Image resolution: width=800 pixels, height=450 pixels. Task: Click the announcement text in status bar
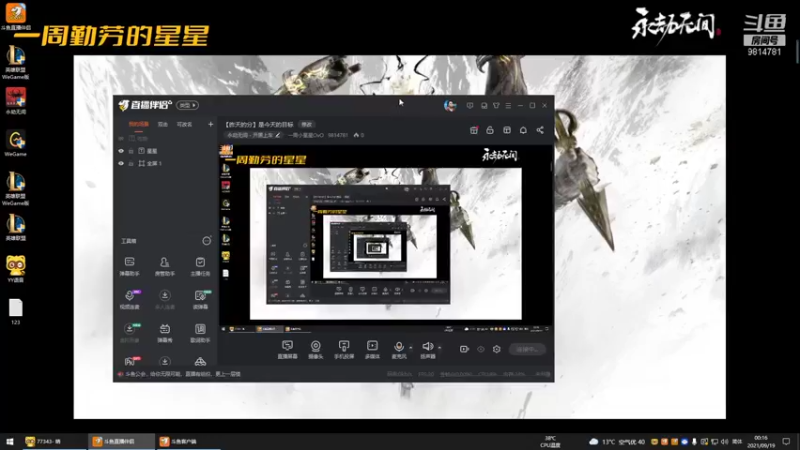[183, 374]
